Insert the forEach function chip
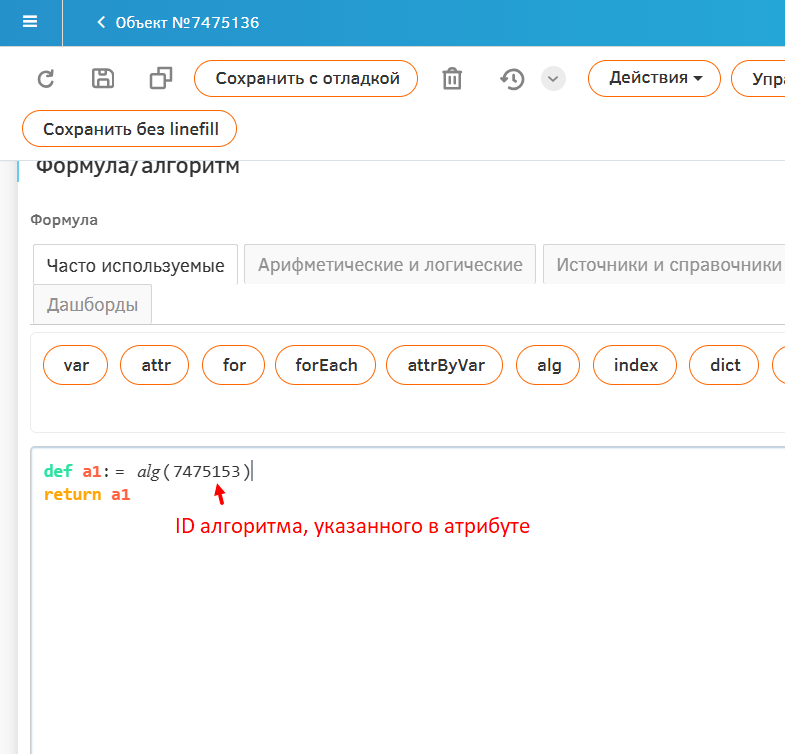785x754 pixels. coord(325,365)
